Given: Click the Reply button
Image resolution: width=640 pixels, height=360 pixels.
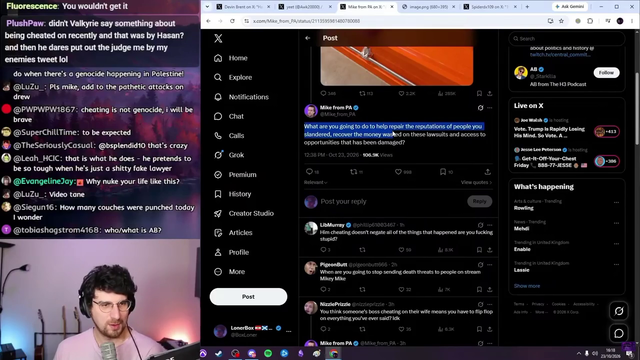Looking at the screenshot, I should pyautogui.click(x=479, y=201).
